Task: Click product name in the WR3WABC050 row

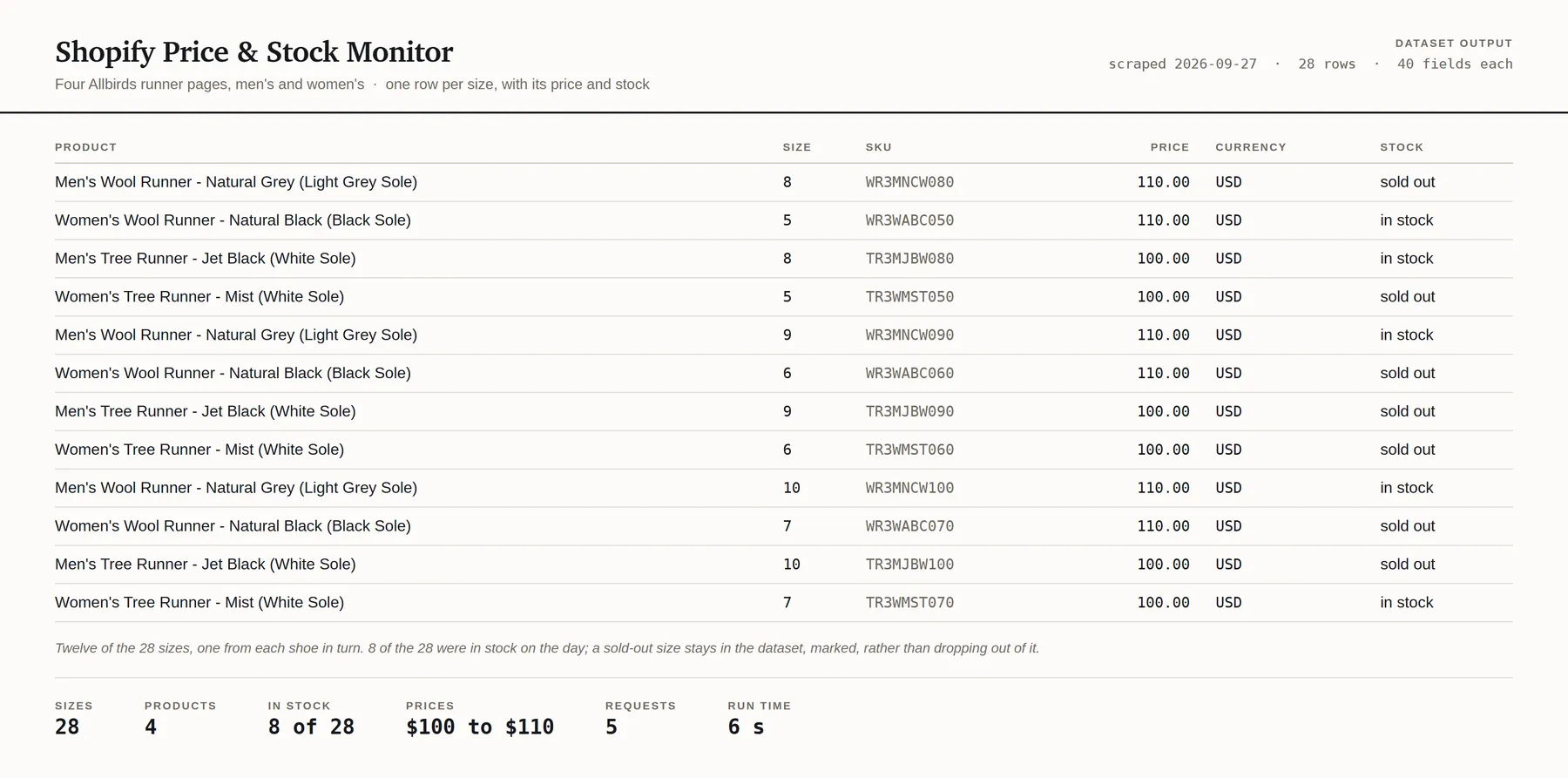Action: [233, 220]
